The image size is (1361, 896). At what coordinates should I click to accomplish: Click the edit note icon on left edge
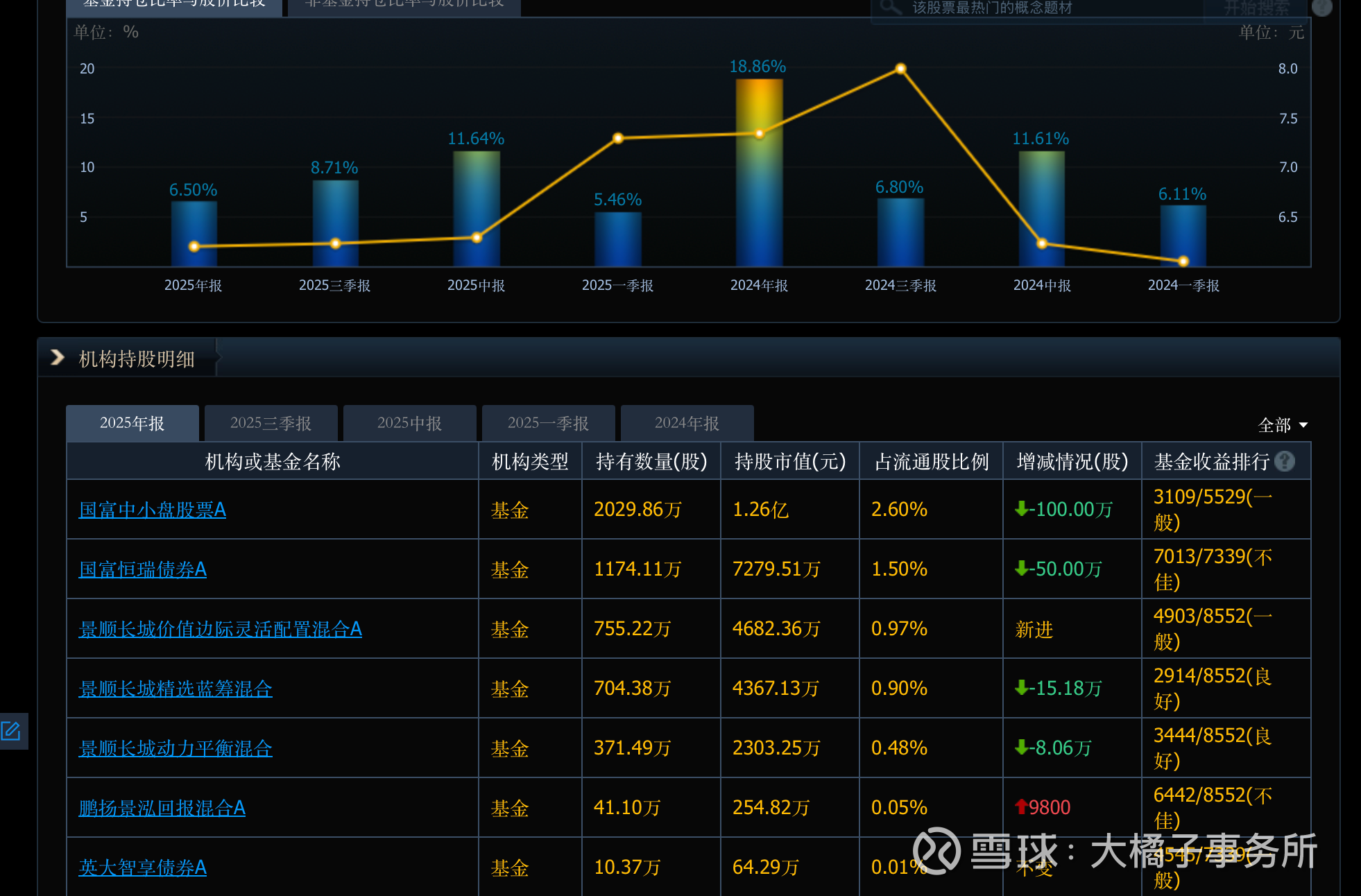pos(12,731)
